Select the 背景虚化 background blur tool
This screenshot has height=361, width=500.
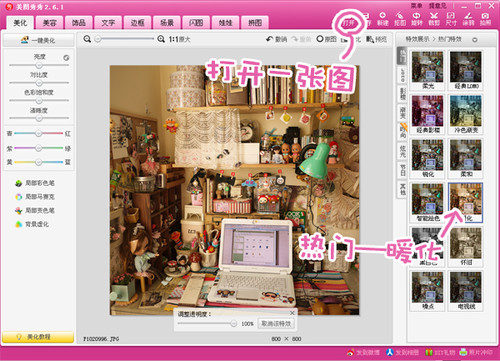tap(32, 224)
